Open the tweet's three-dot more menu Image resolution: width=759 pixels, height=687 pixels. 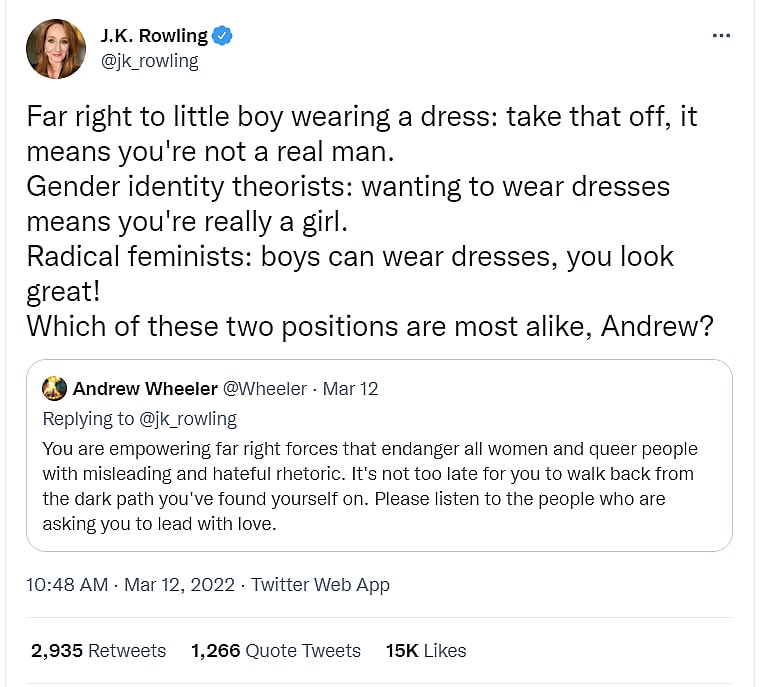click(721, 36)
